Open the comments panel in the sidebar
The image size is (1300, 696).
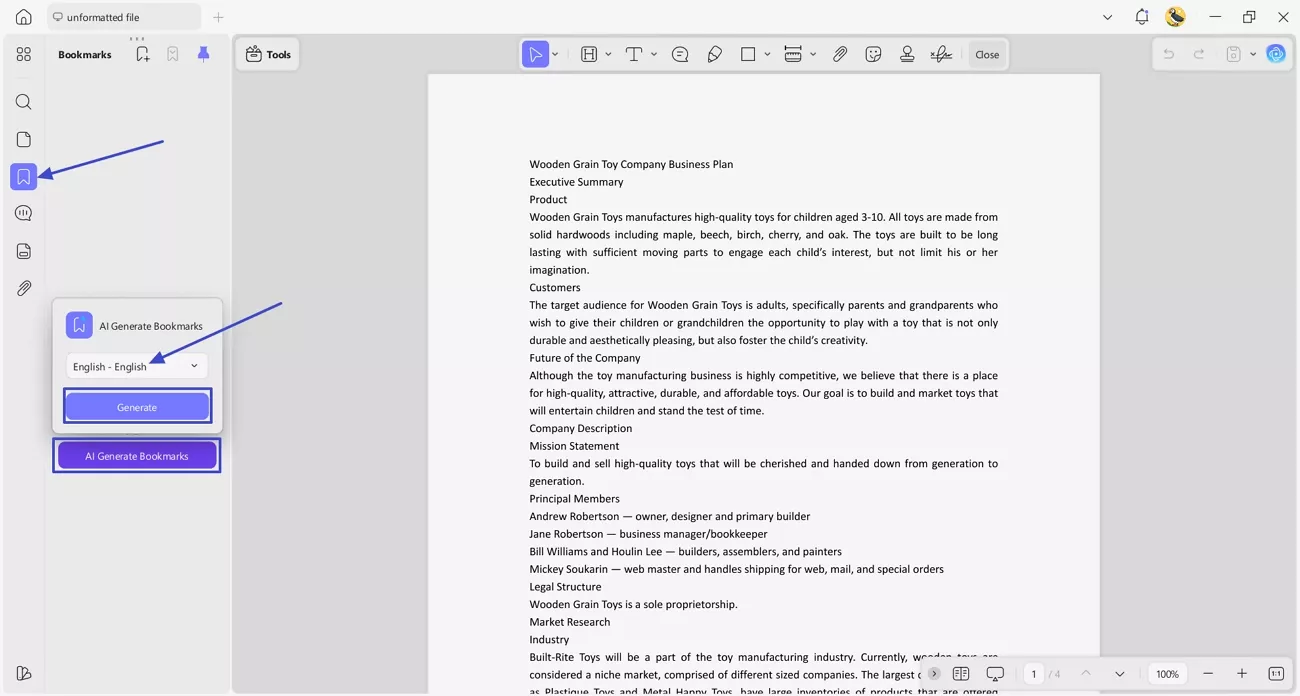[23, 212]
